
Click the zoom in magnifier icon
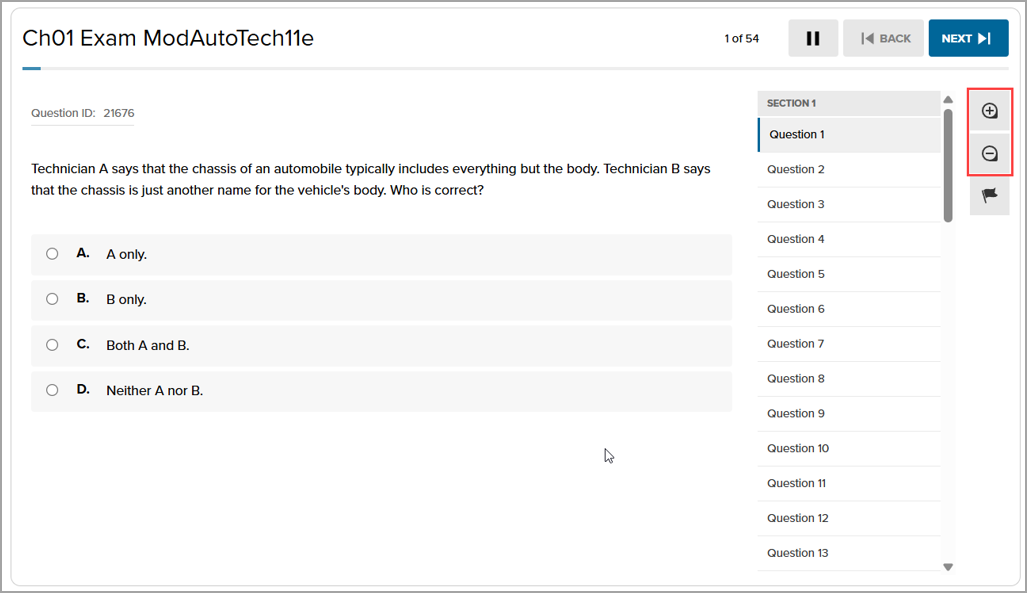pos(989,111)
